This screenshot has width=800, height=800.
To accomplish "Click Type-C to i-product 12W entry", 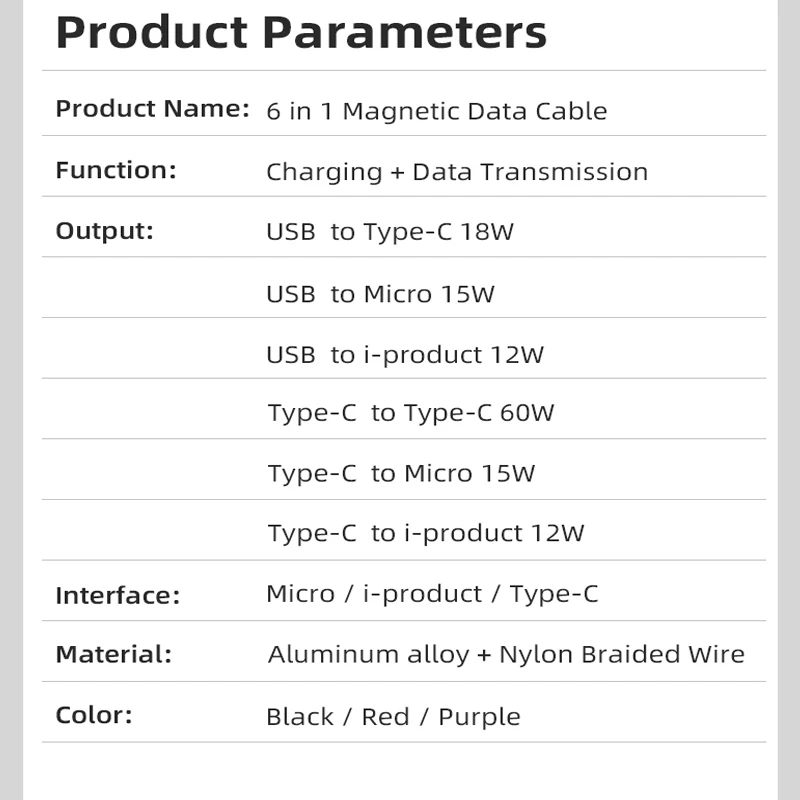I will [425, 533].
